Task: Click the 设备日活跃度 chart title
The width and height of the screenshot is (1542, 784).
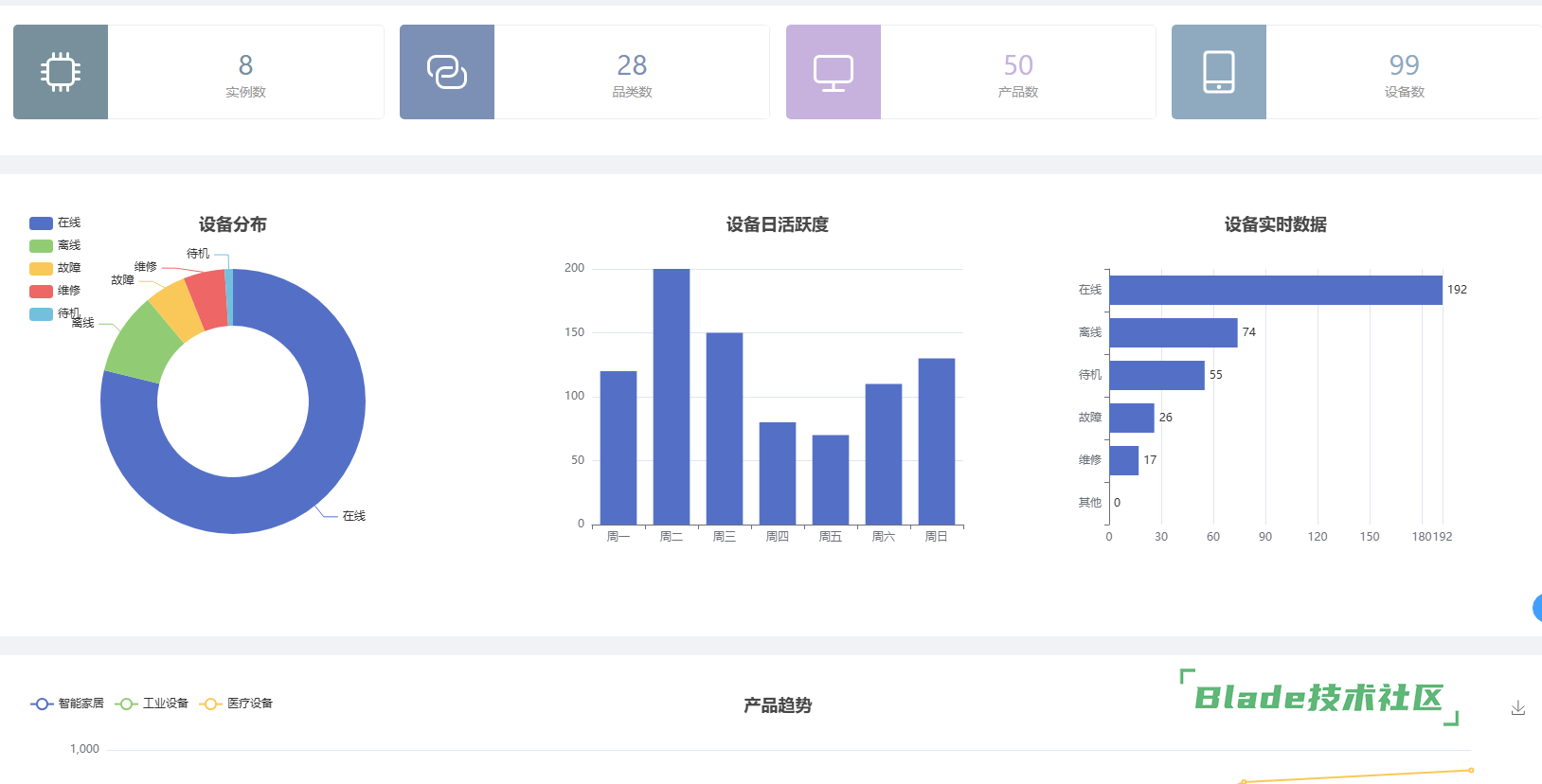Action: click(x=778, y=224)
